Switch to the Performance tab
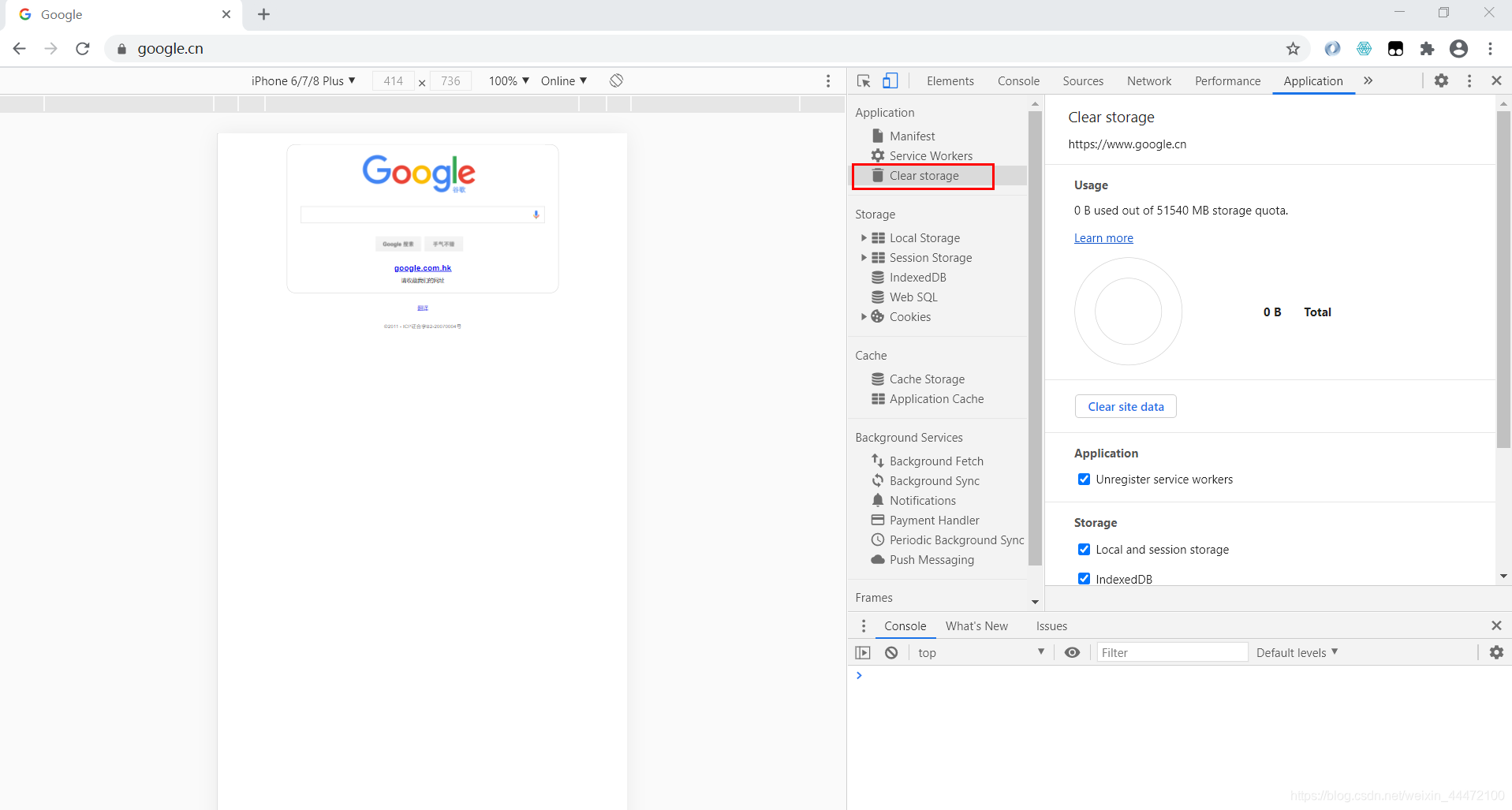 [x=1227, y=80]
